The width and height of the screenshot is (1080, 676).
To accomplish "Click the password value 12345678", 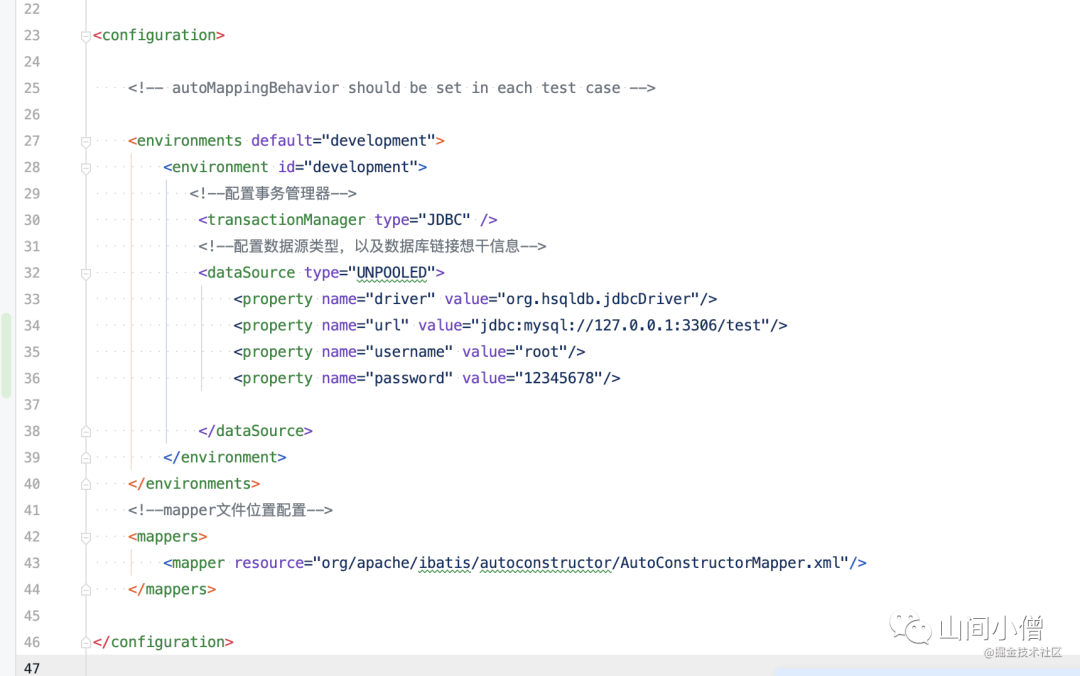I will [x=563, y=378].
